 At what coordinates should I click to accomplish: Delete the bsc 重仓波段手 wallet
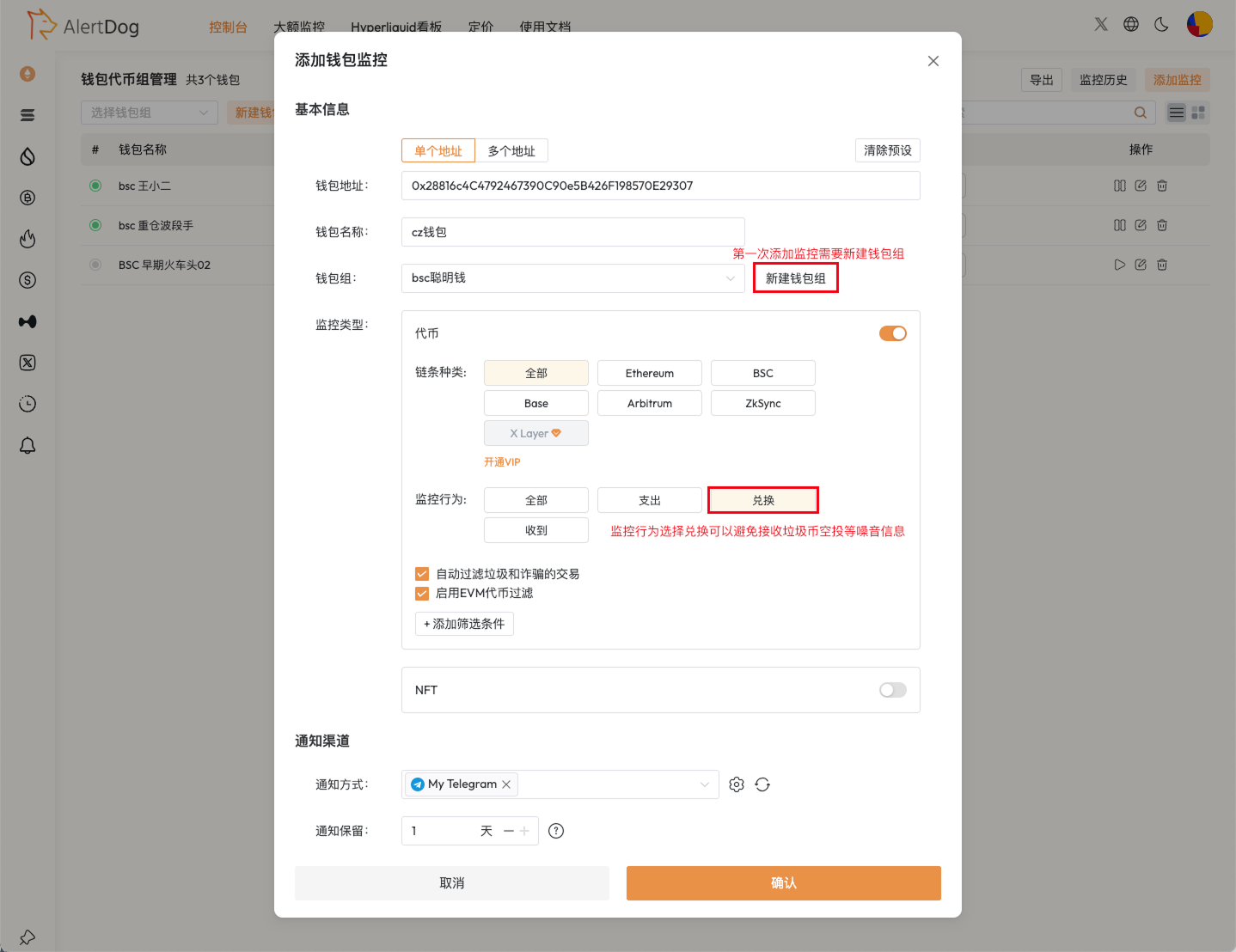(x=1162, y=225)
